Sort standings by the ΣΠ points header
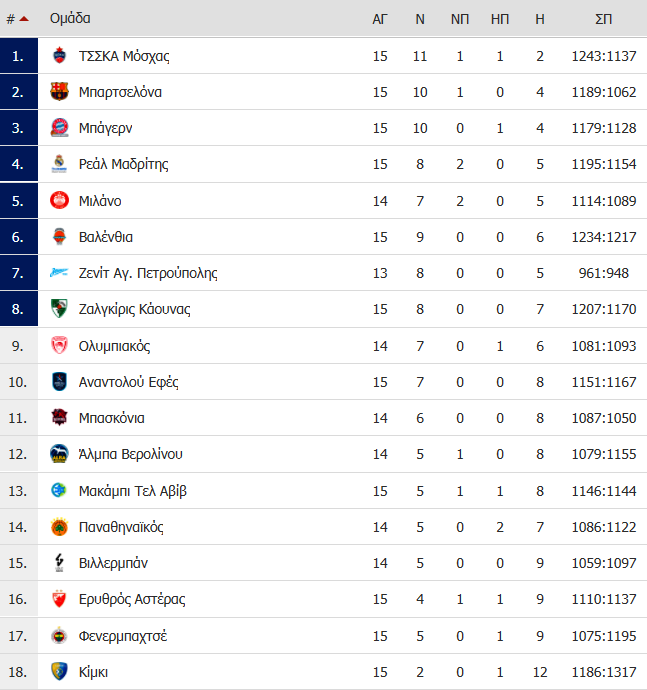Screen dimensions: 647x690 point(603,19)
